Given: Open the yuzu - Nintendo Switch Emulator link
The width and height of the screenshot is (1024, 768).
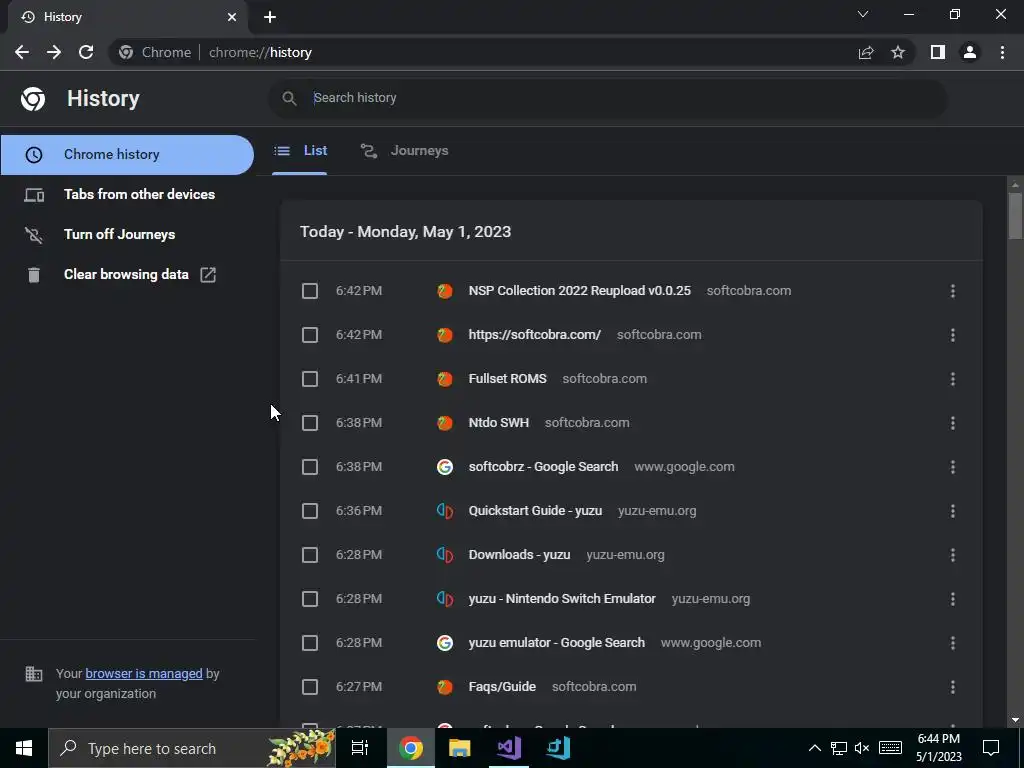Looking at the screenshot, I should 562,599.
